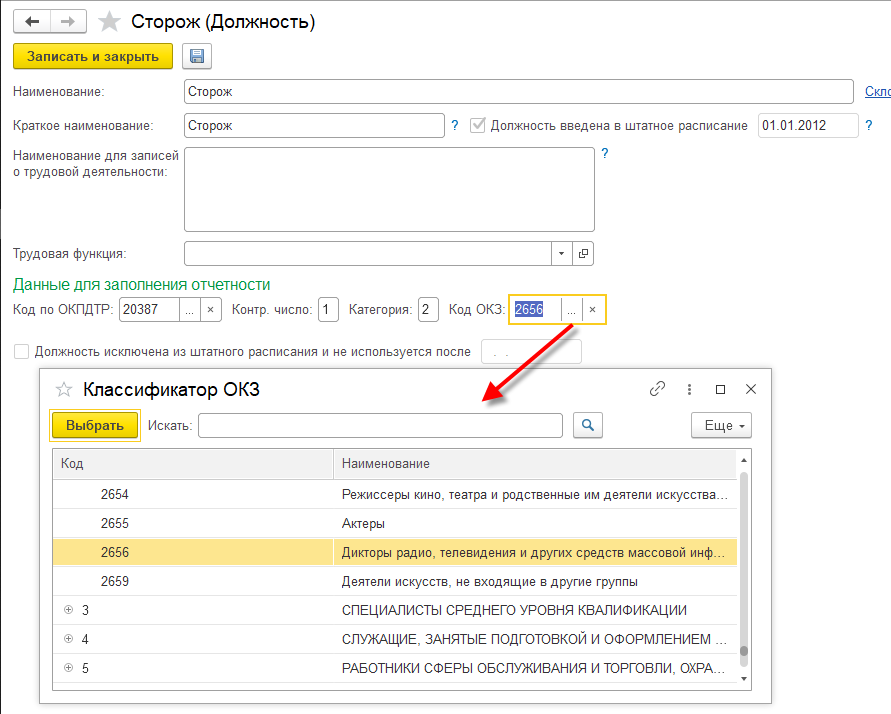
Task: Clear Код ОКЗ with x button
Action: 593,310
